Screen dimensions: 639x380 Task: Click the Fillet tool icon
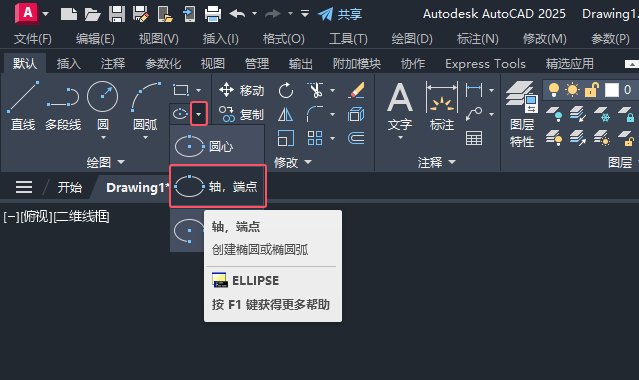(315, 114)
